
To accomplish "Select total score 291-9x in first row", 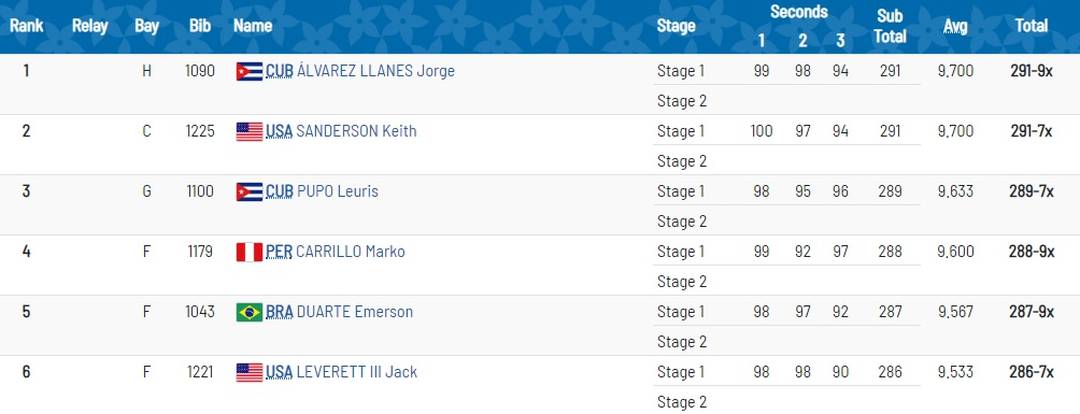I will [1032, 71].
